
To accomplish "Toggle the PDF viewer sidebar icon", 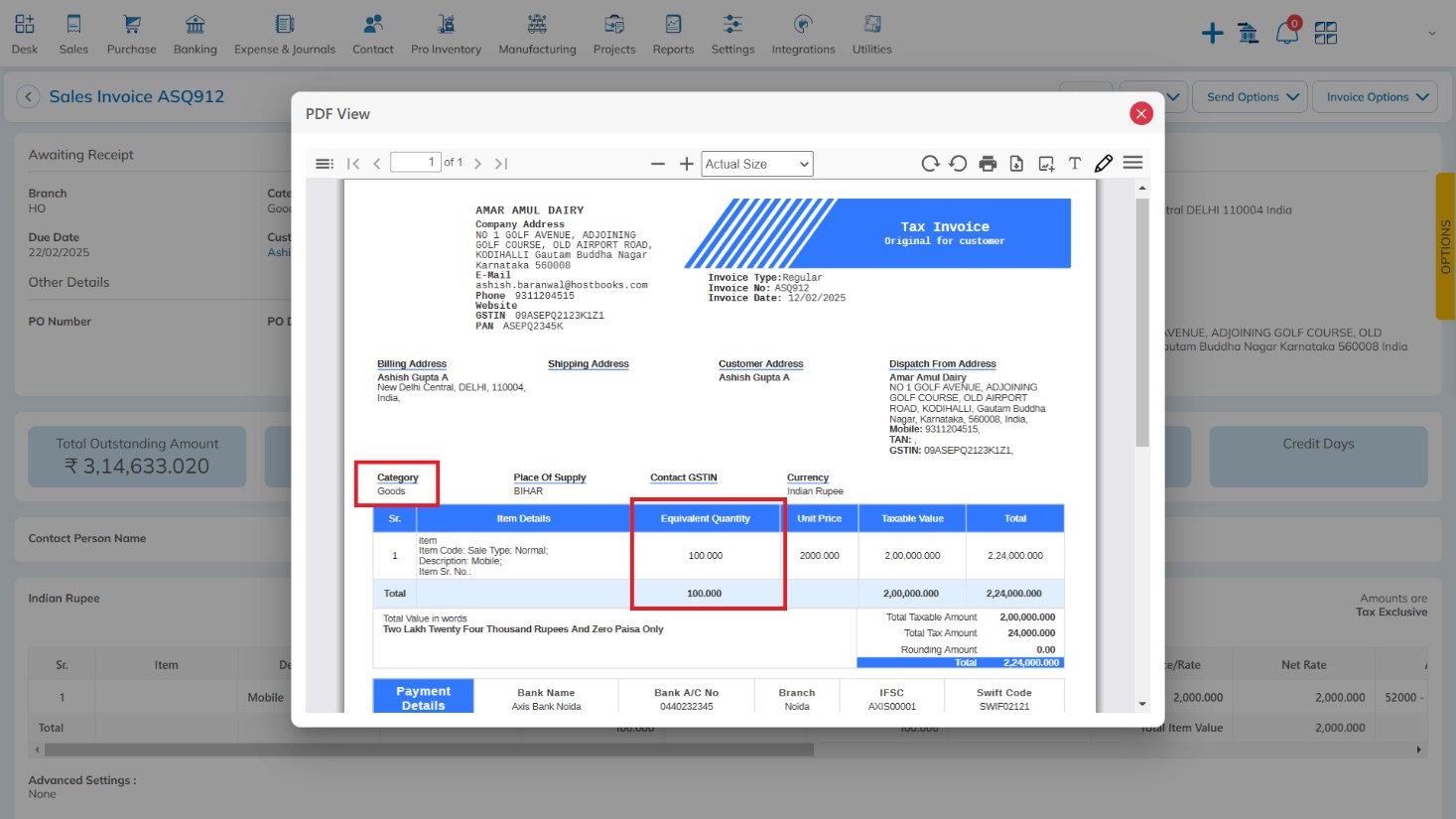I will [325, 164].
